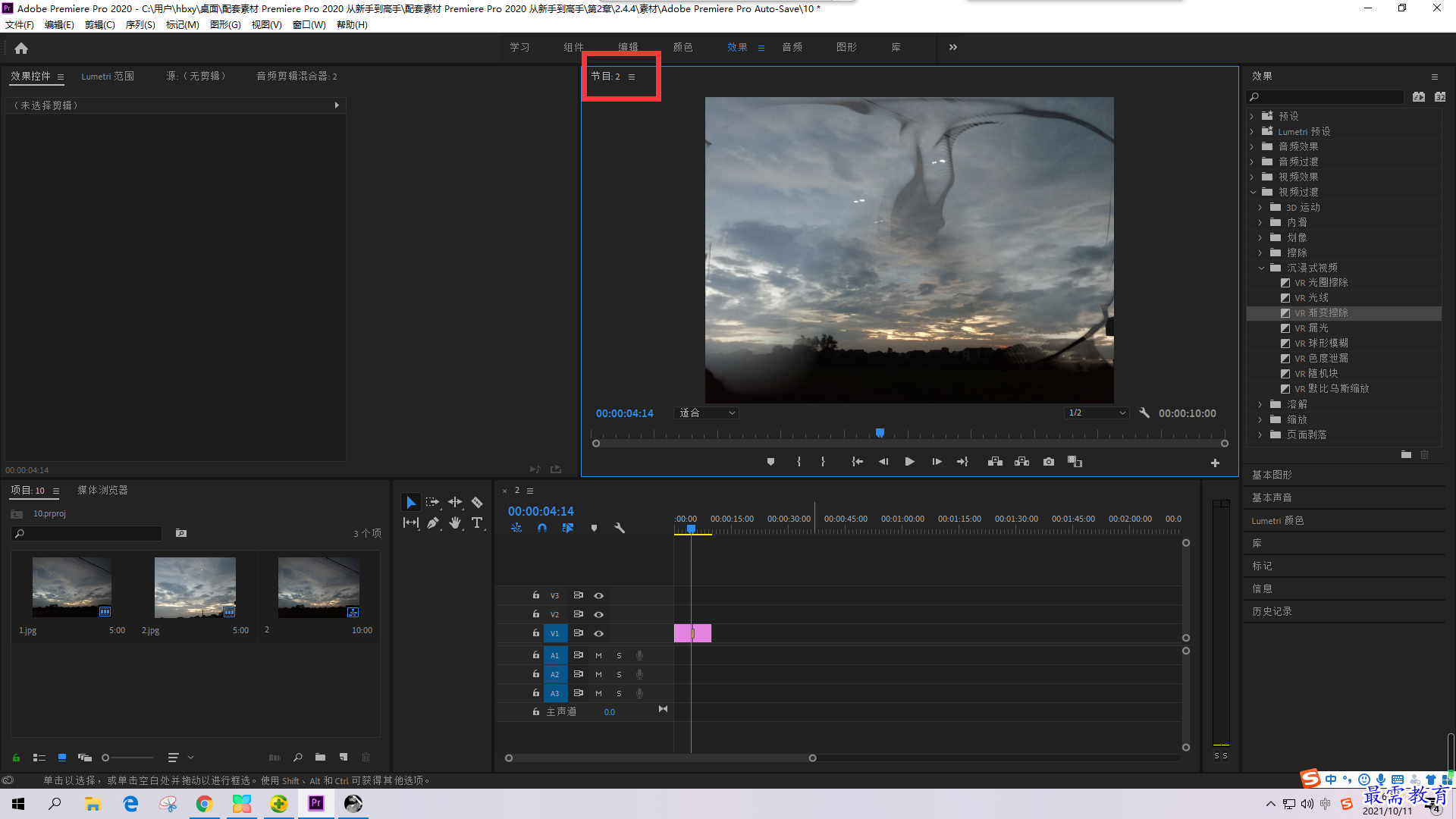The width and height of the screenshot is (1456, 819).
Task: Click the Lift button
Action: (995, 462)
